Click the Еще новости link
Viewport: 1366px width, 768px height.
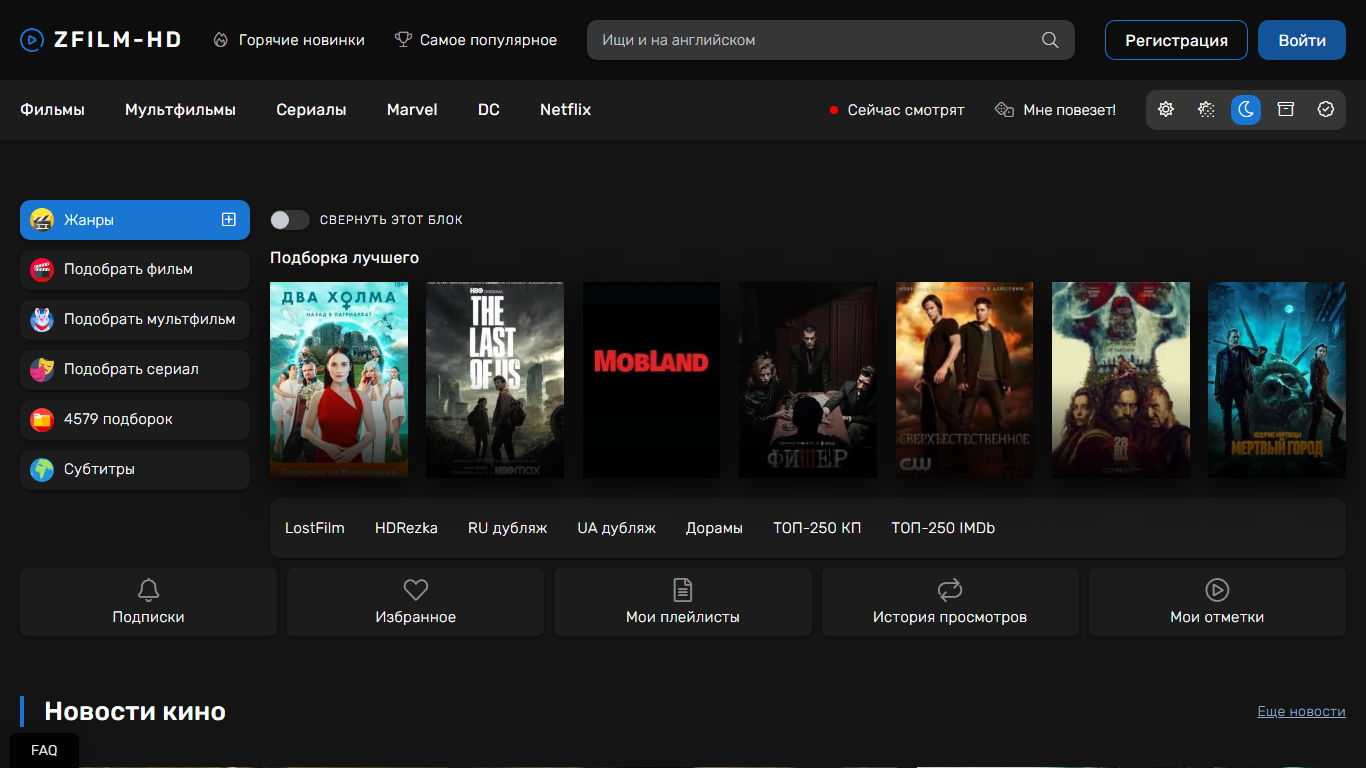coord(1301,711)
